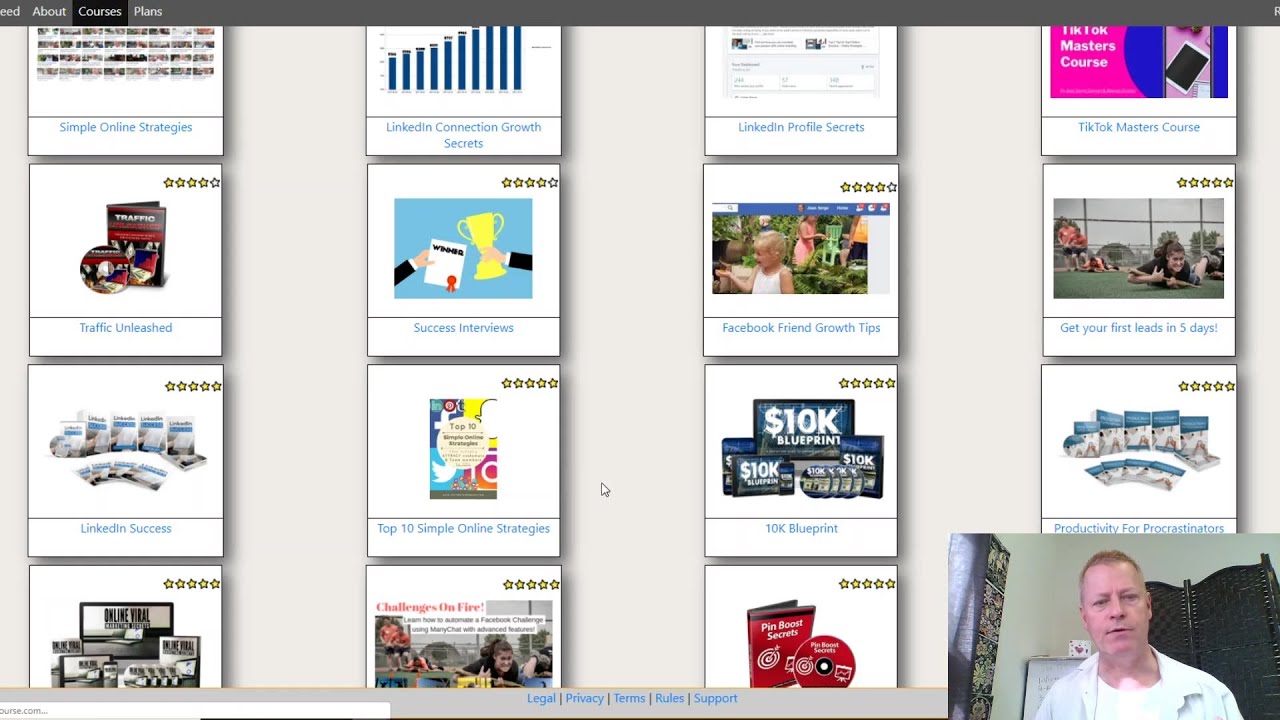This screenshot has height=720, width=1280.
Task: Click star rating on Productivity For Procrastinators
Action: pos(1206,386)
